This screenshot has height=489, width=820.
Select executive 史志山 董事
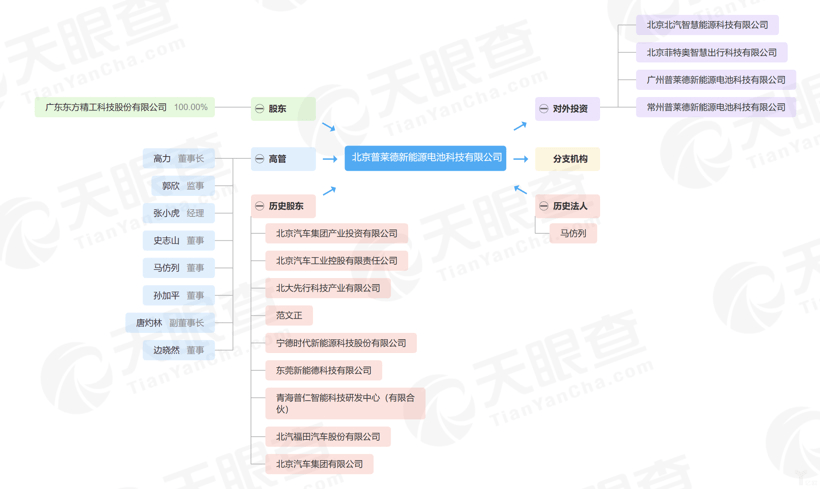[179, 241]
